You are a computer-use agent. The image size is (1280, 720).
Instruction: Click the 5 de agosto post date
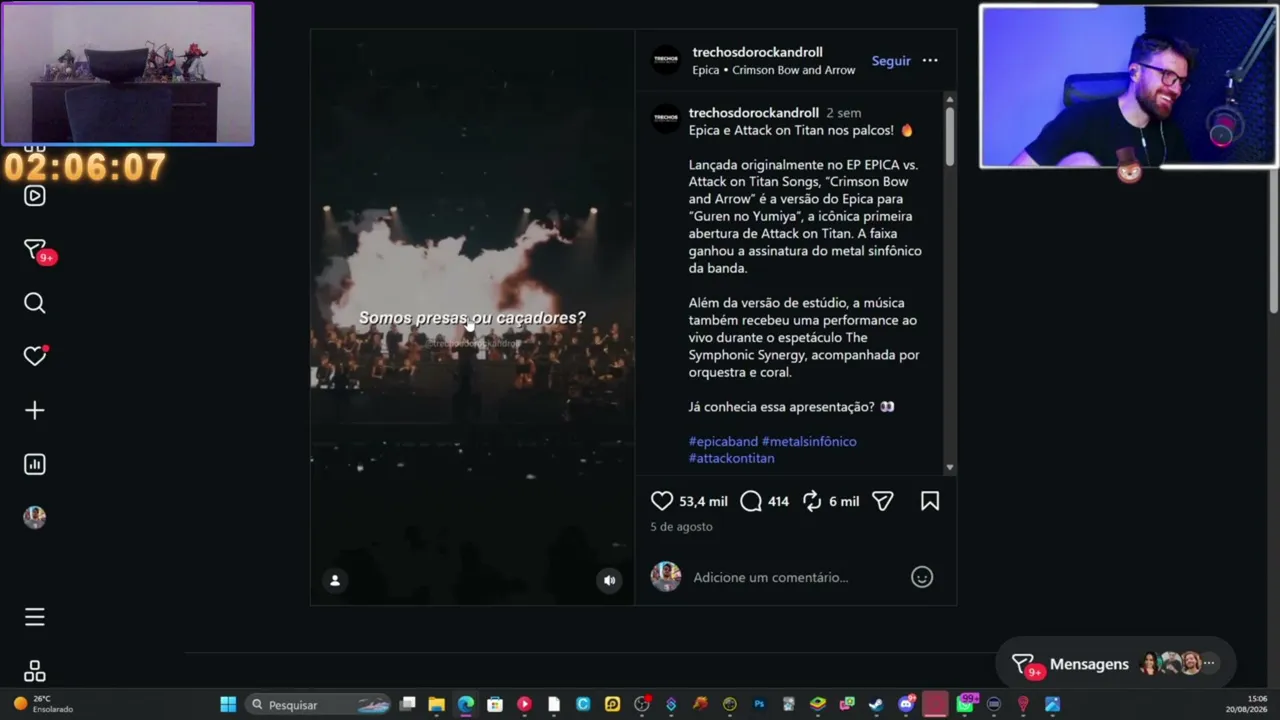[681, 526]
